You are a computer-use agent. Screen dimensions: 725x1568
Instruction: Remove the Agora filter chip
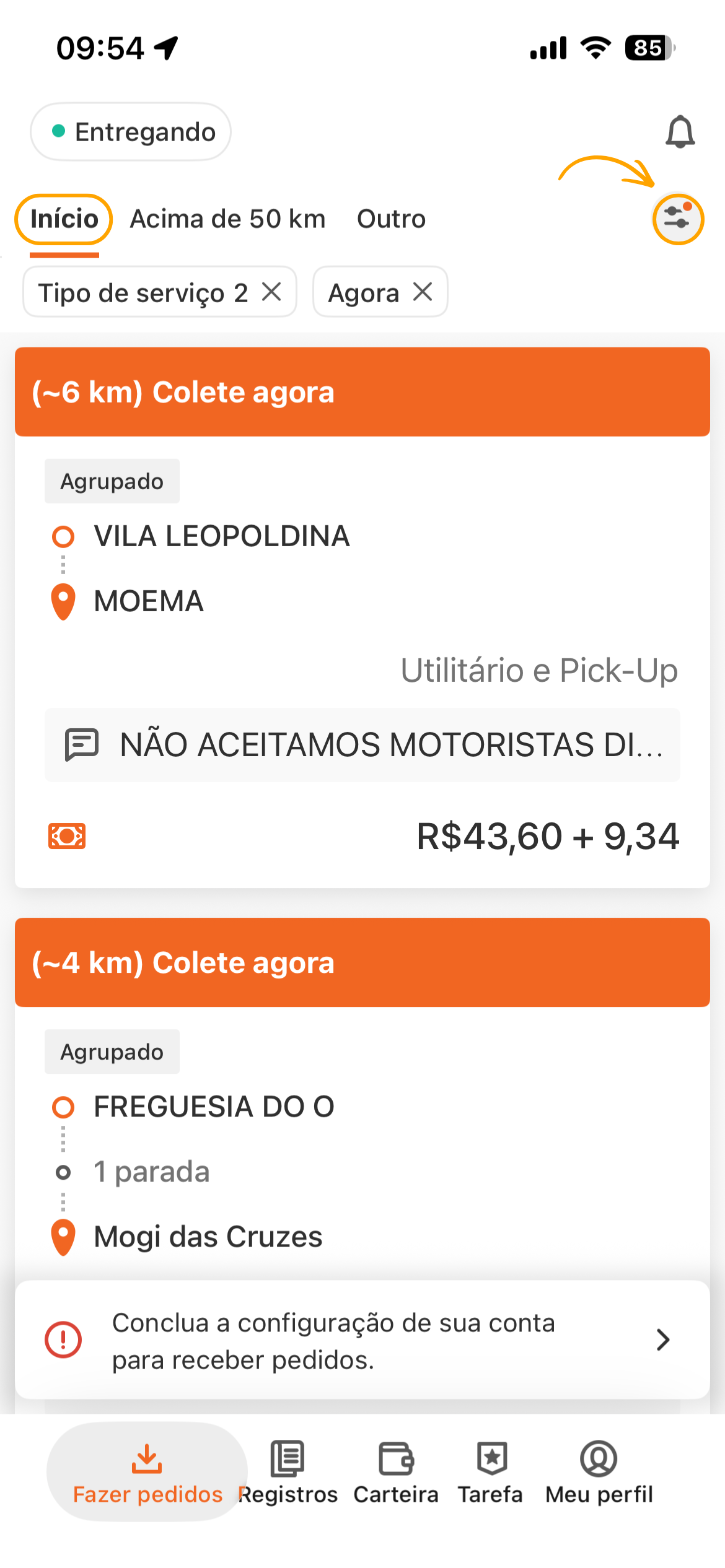(x=423, y=292)
